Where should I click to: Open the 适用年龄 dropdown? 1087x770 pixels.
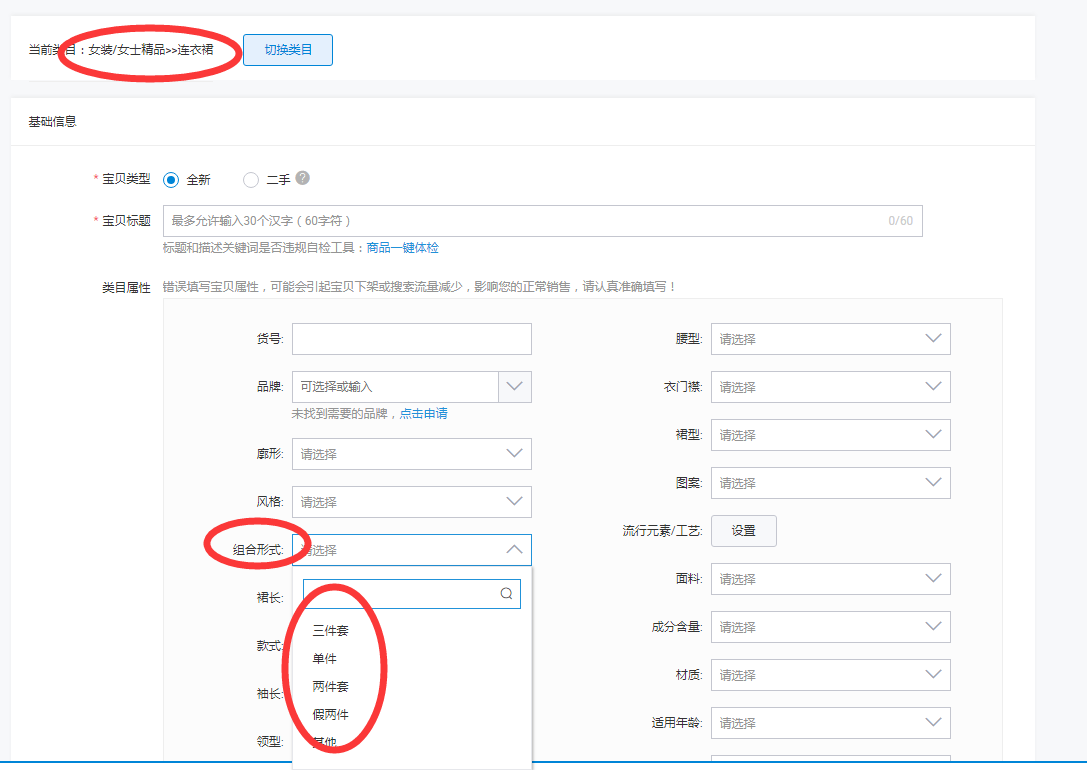pos(831,723)
